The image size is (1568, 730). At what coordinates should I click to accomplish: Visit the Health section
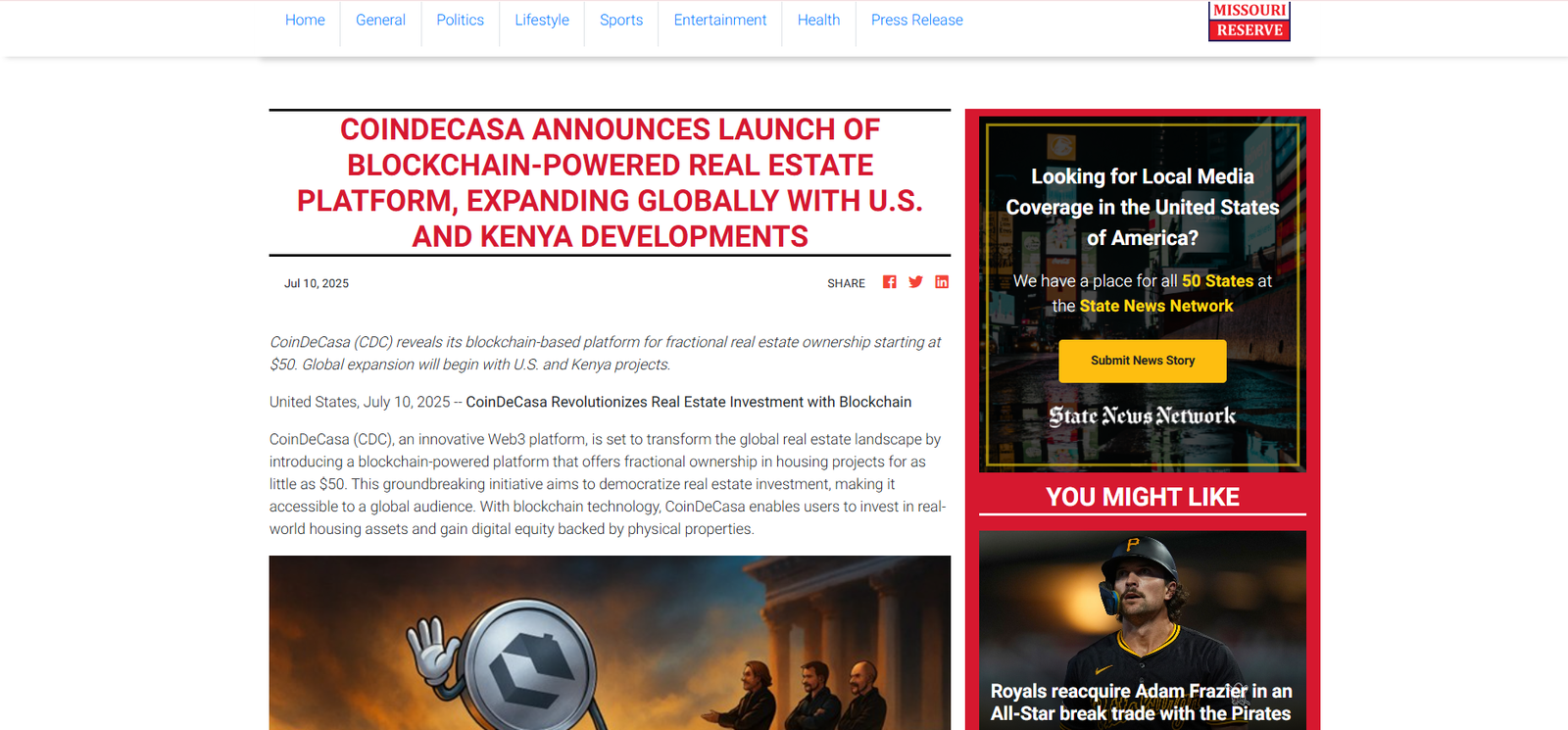coord(818,21)
